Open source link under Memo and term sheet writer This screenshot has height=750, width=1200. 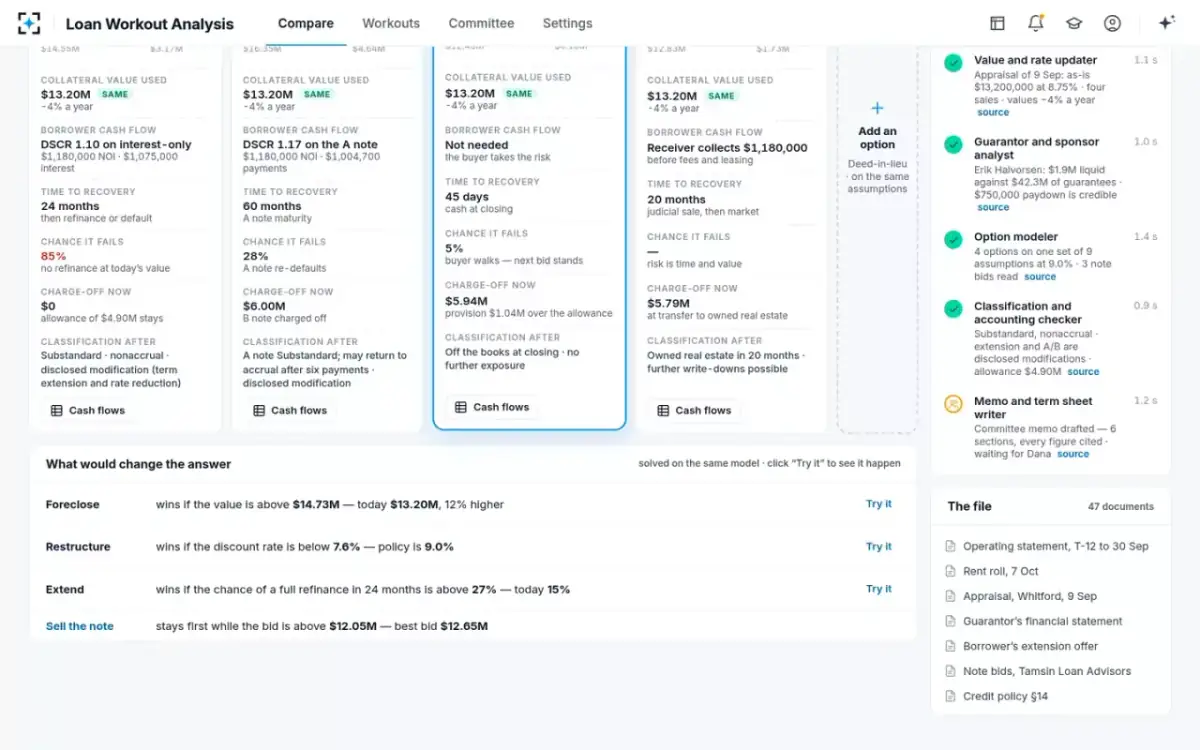tap(1073, 454)
